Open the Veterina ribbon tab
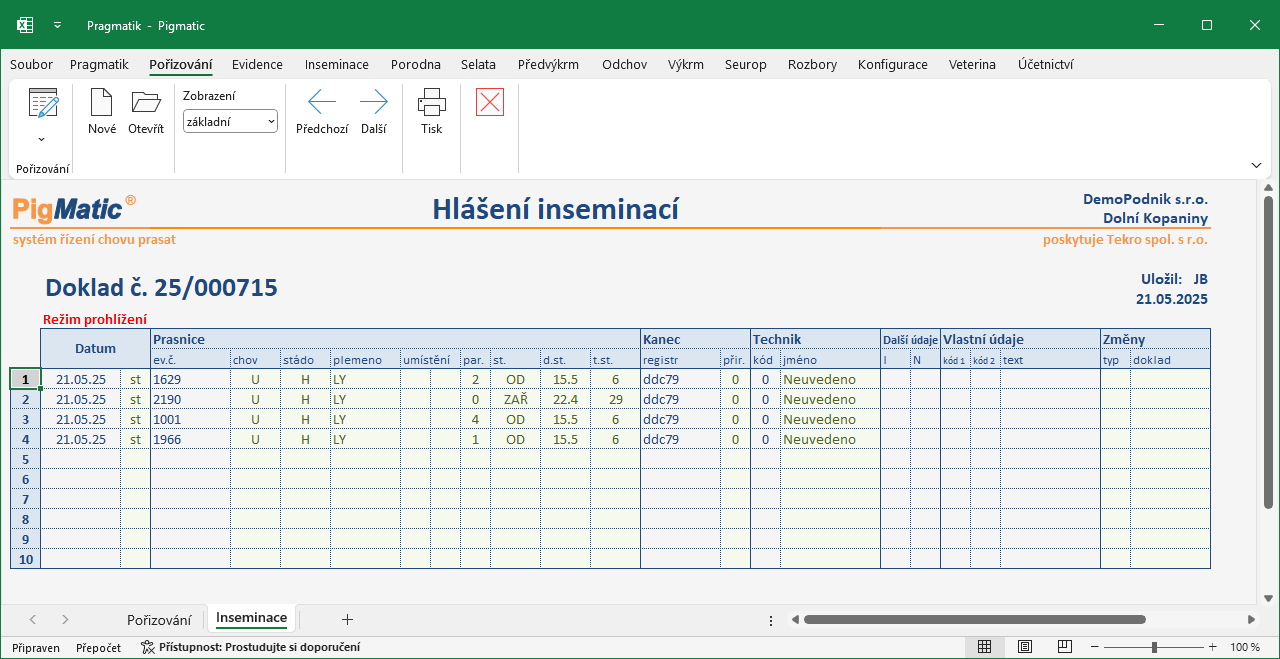Screen dimensions: 1280x659 pyautogui.click(x=972, y=64)
